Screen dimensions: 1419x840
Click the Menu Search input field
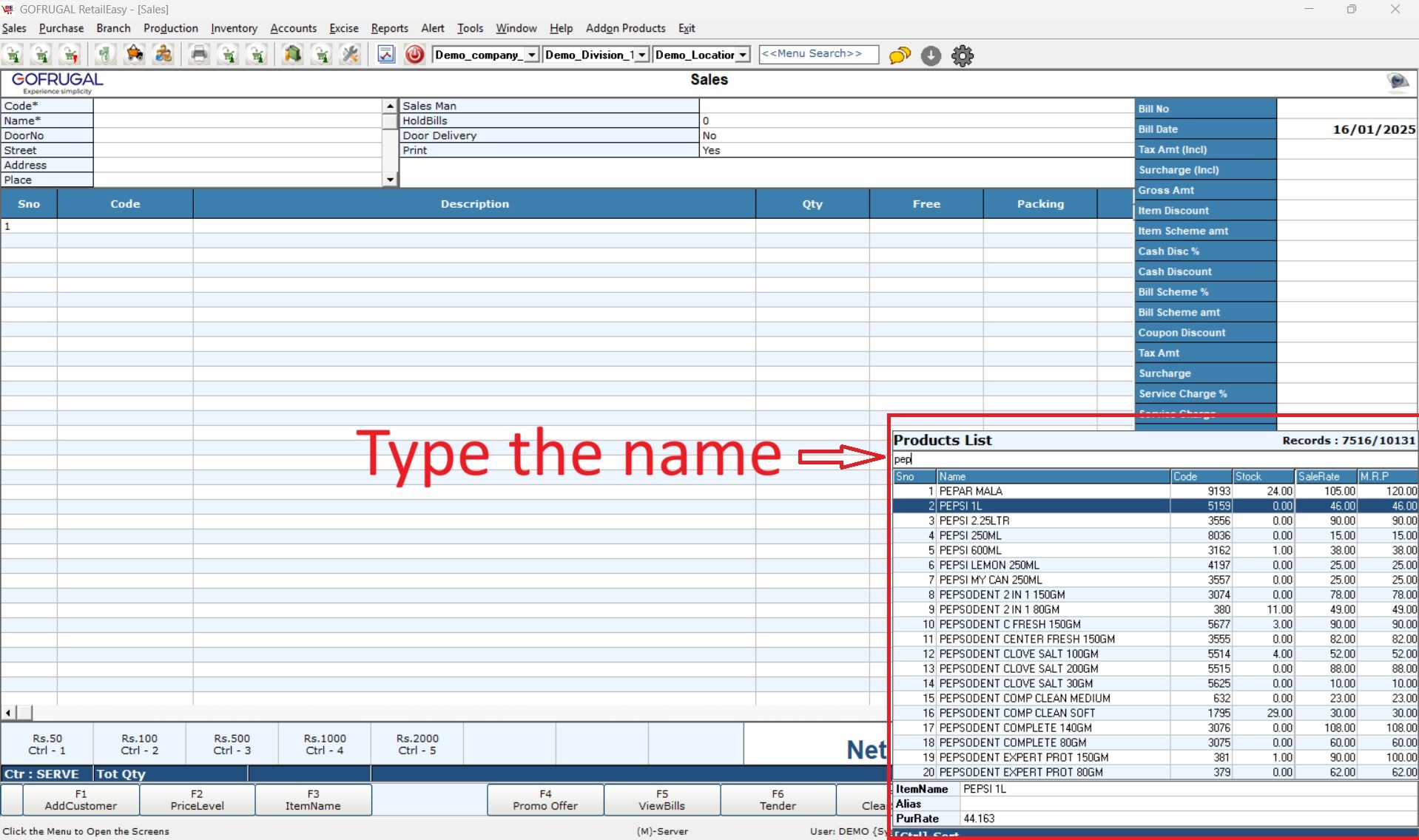click(818, 54)
